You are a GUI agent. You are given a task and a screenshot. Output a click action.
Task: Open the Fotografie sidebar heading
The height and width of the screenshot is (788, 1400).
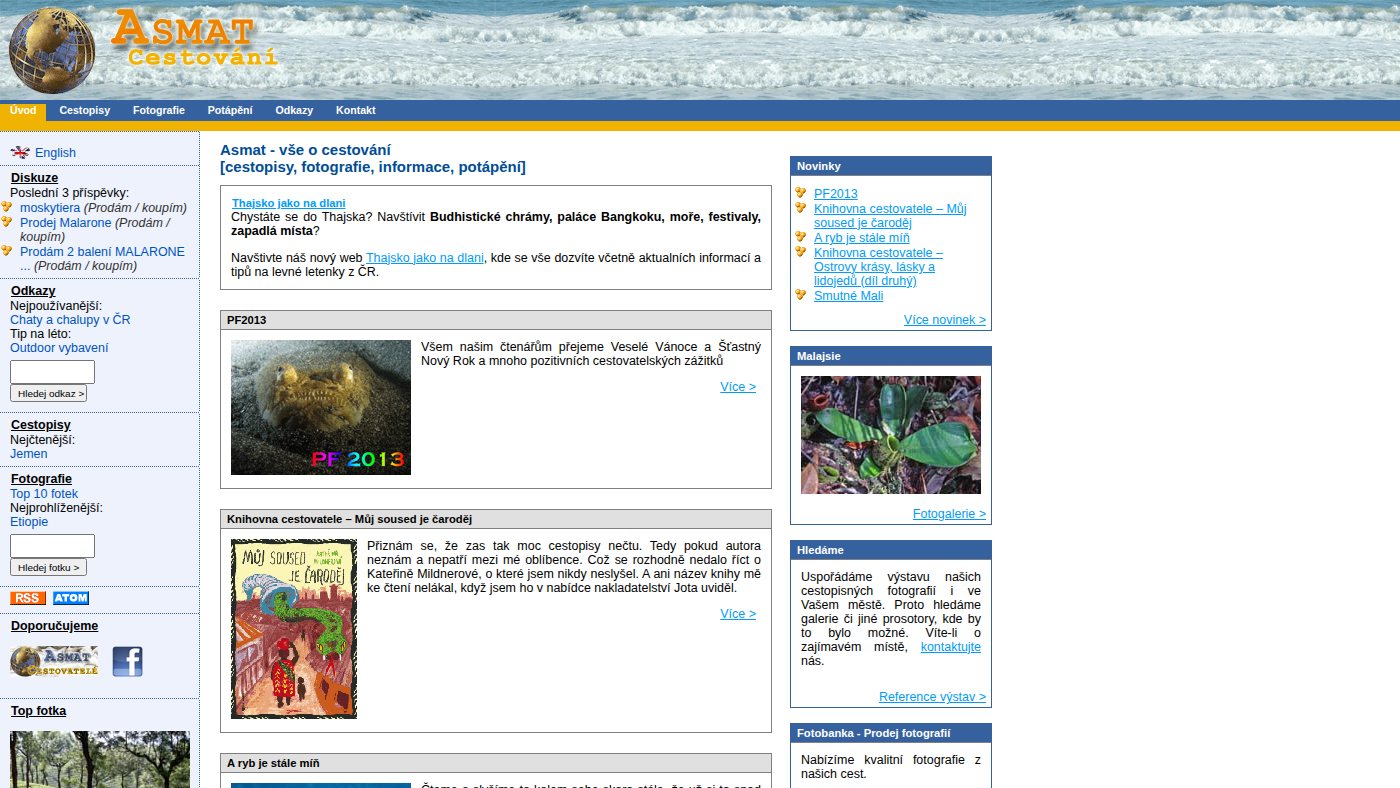pos(41,479)
